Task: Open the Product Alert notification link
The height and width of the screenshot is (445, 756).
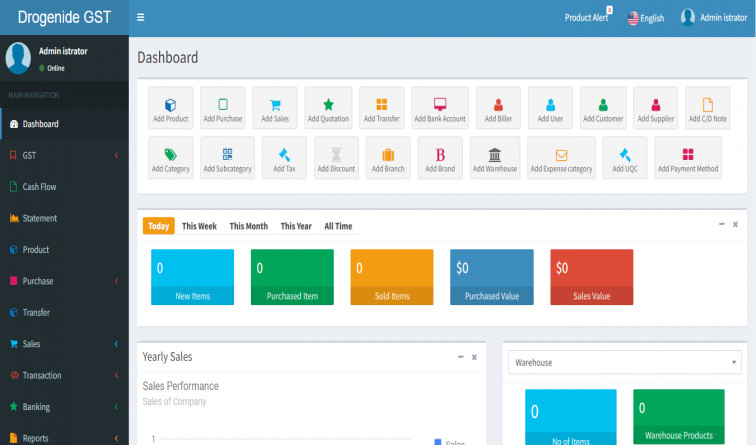Action: point(587,18)
